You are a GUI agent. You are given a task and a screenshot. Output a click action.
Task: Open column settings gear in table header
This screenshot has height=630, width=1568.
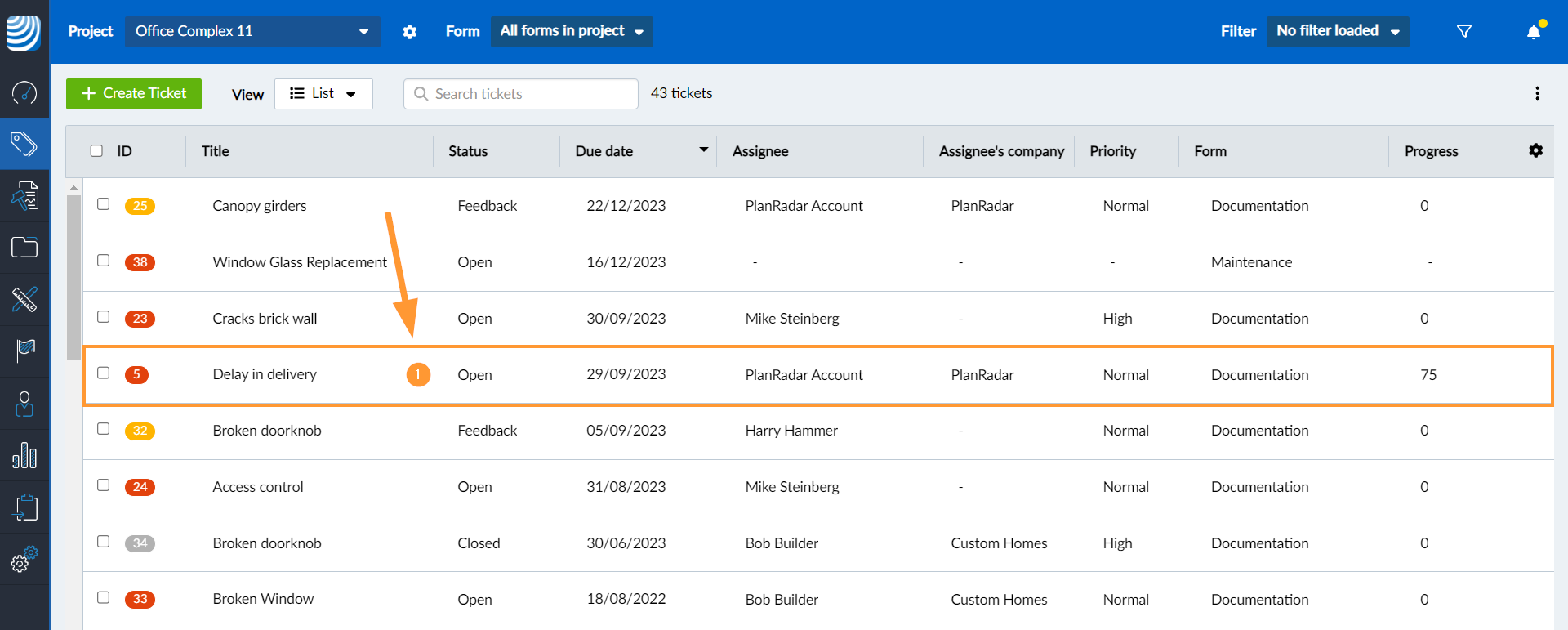point(1535,150)
